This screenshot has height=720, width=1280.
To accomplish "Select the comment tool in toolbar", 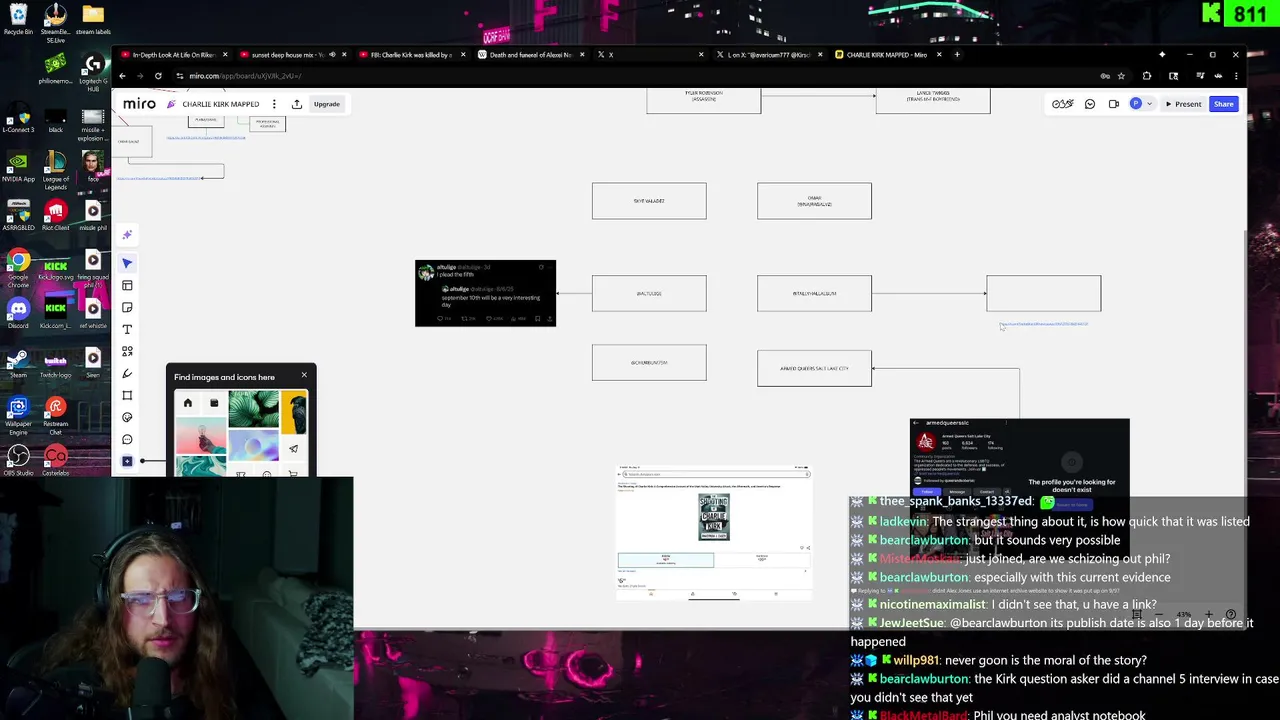I will (x=127, y=439).
